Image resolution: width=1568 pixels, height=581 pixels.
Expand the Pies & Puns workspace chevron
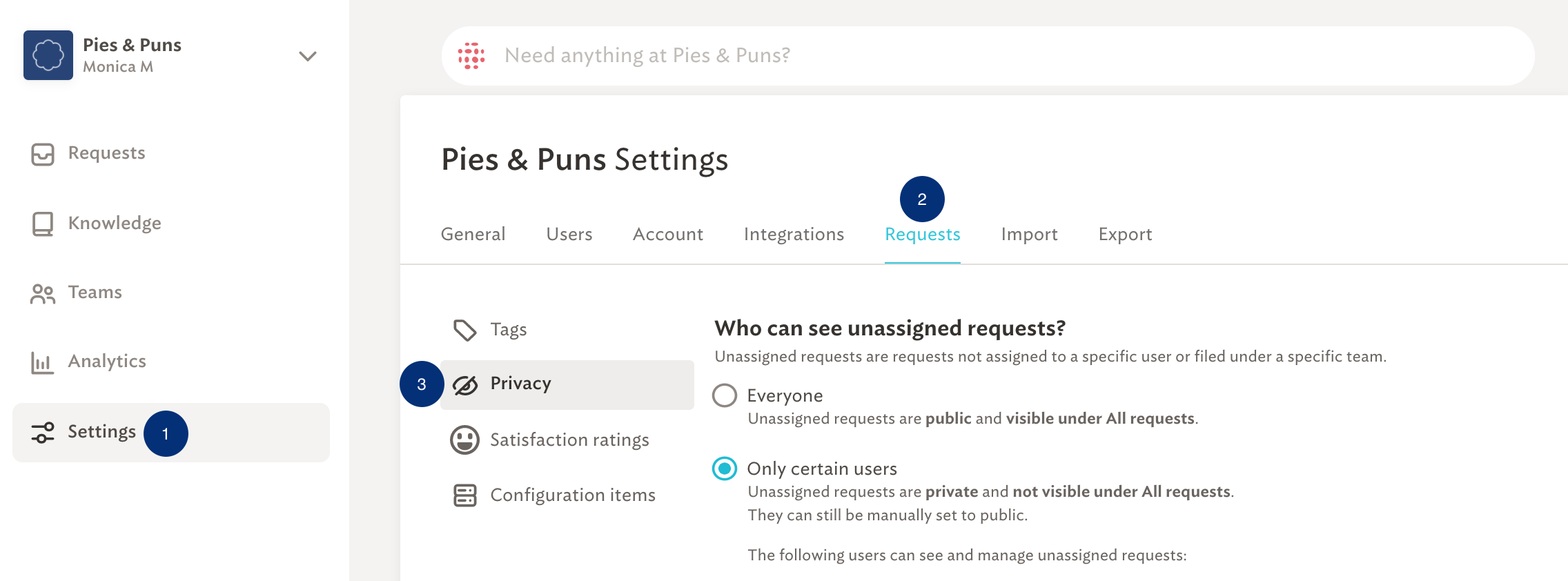(x=308, y=56)
